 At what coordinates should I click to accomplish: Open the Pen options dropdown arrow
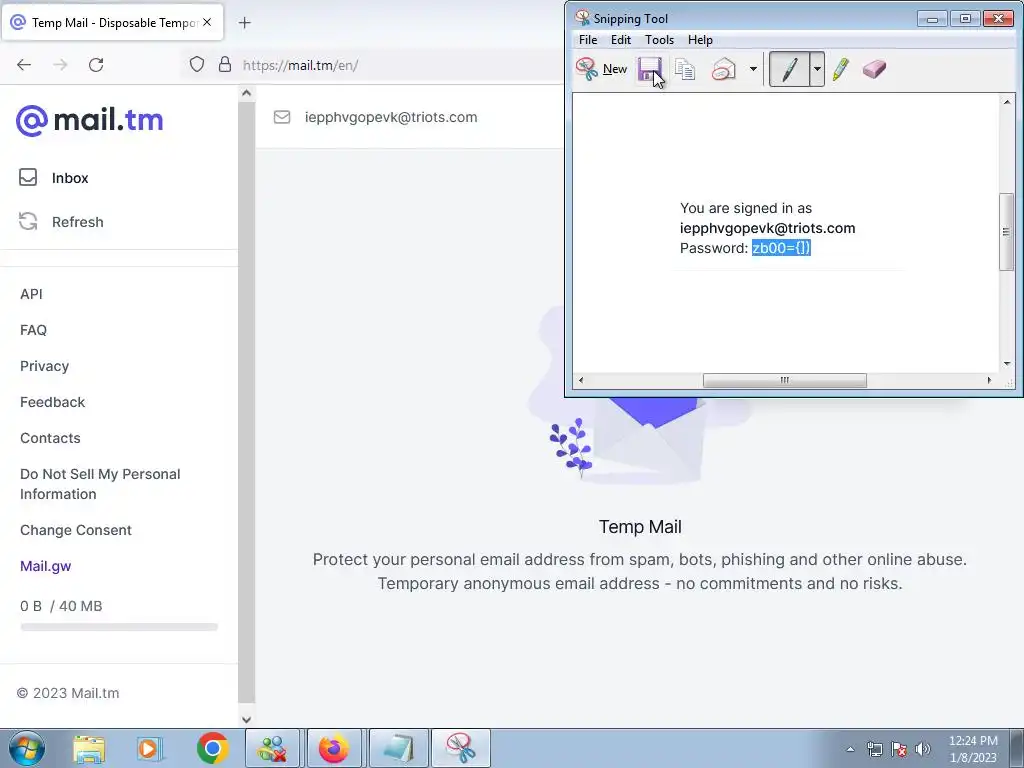[x=817, y=69]
